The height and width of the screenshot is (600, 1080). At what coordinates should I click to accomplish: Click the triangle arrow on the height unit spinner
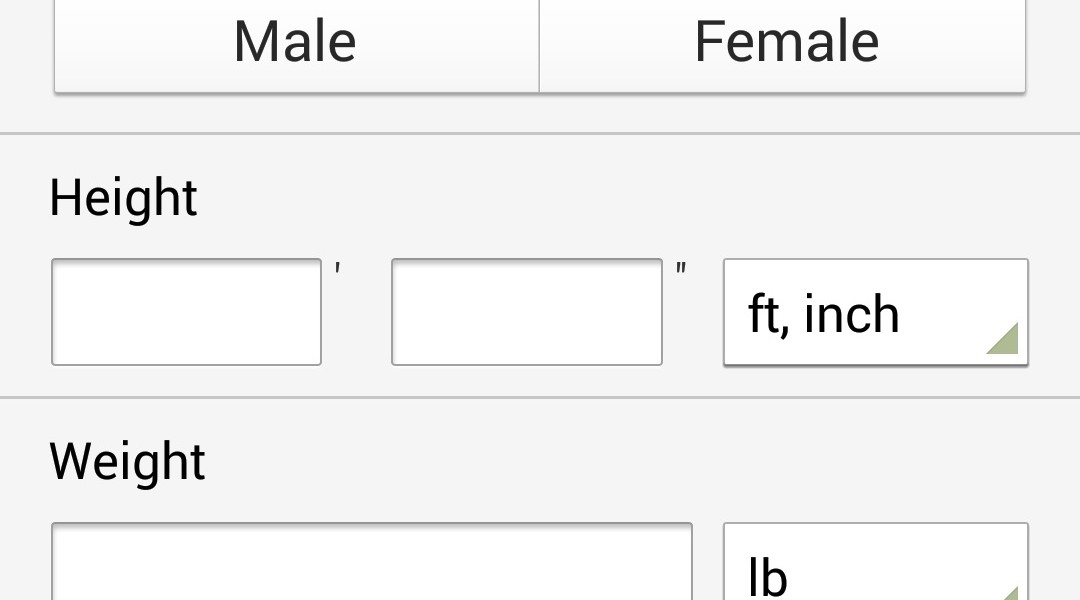point(1003,340)
